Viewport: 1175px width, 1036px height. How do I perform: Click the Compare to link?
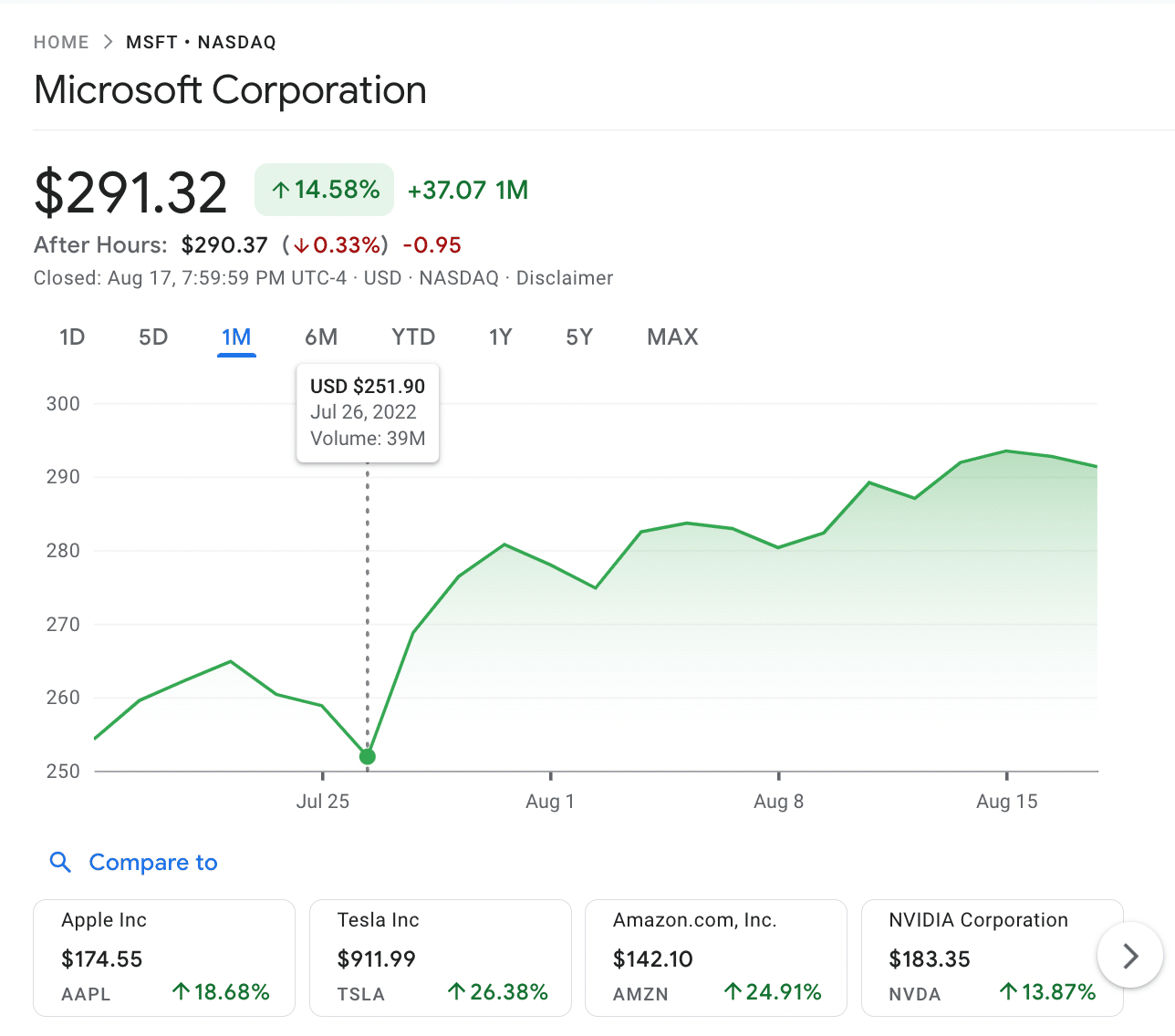(x=153, y=862)
